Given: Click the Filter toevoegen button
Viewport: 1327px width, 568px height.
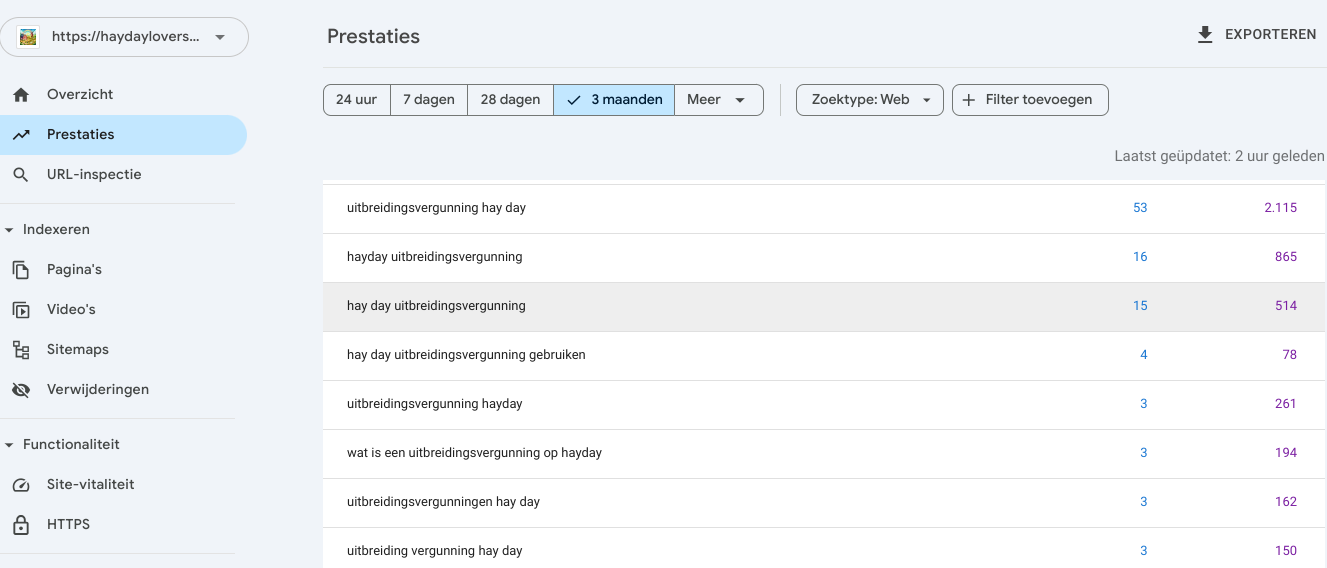Looking at the screenshot, I should (1030, 100).
